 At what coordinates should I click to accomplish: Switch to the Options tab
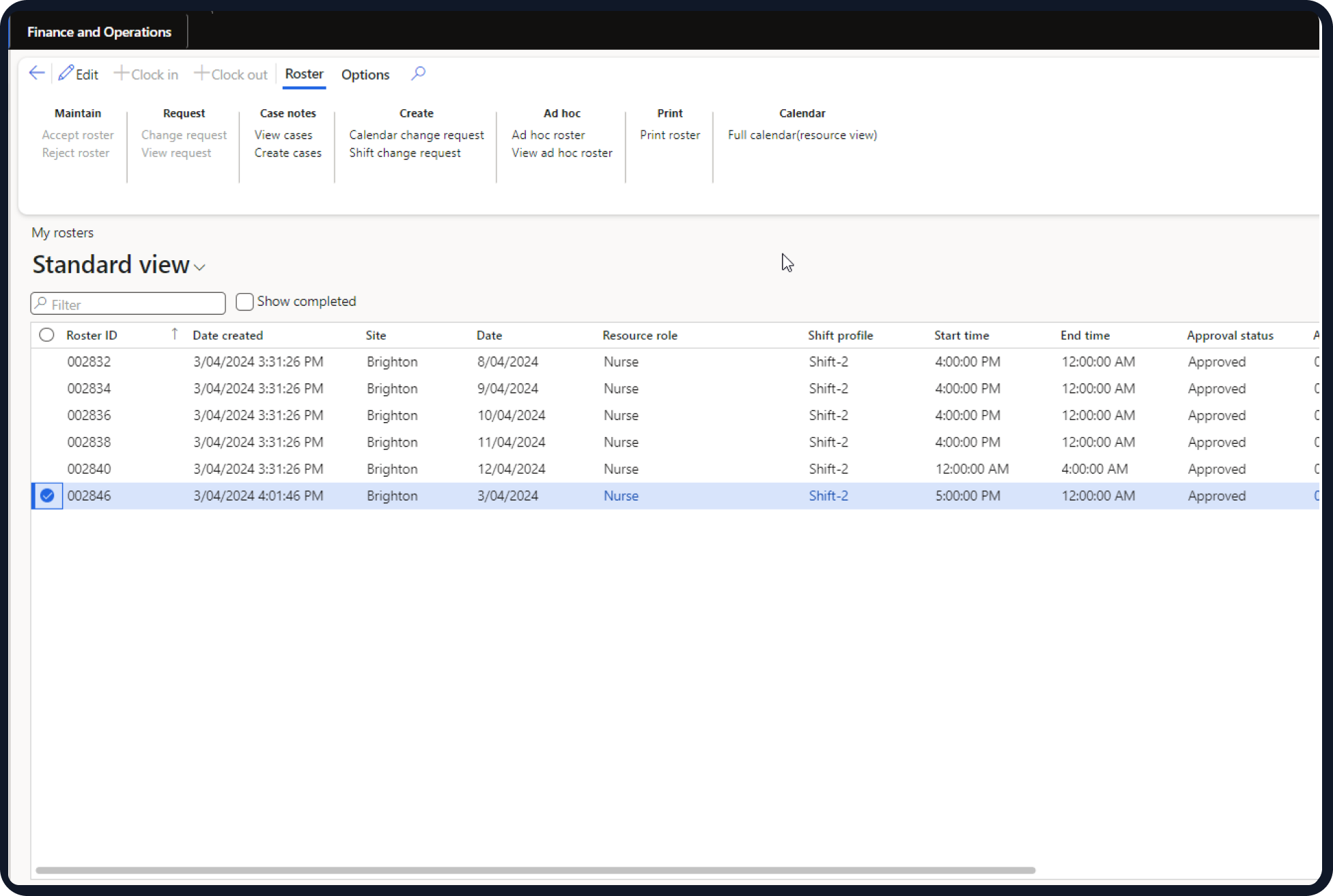pos(365,74)
